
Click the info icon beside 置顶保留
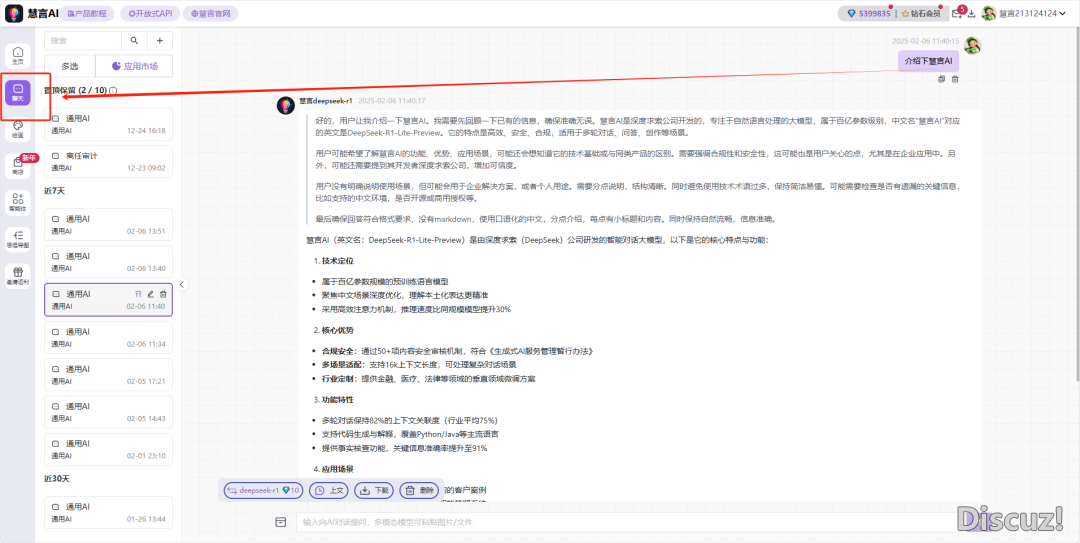[113, 90]
